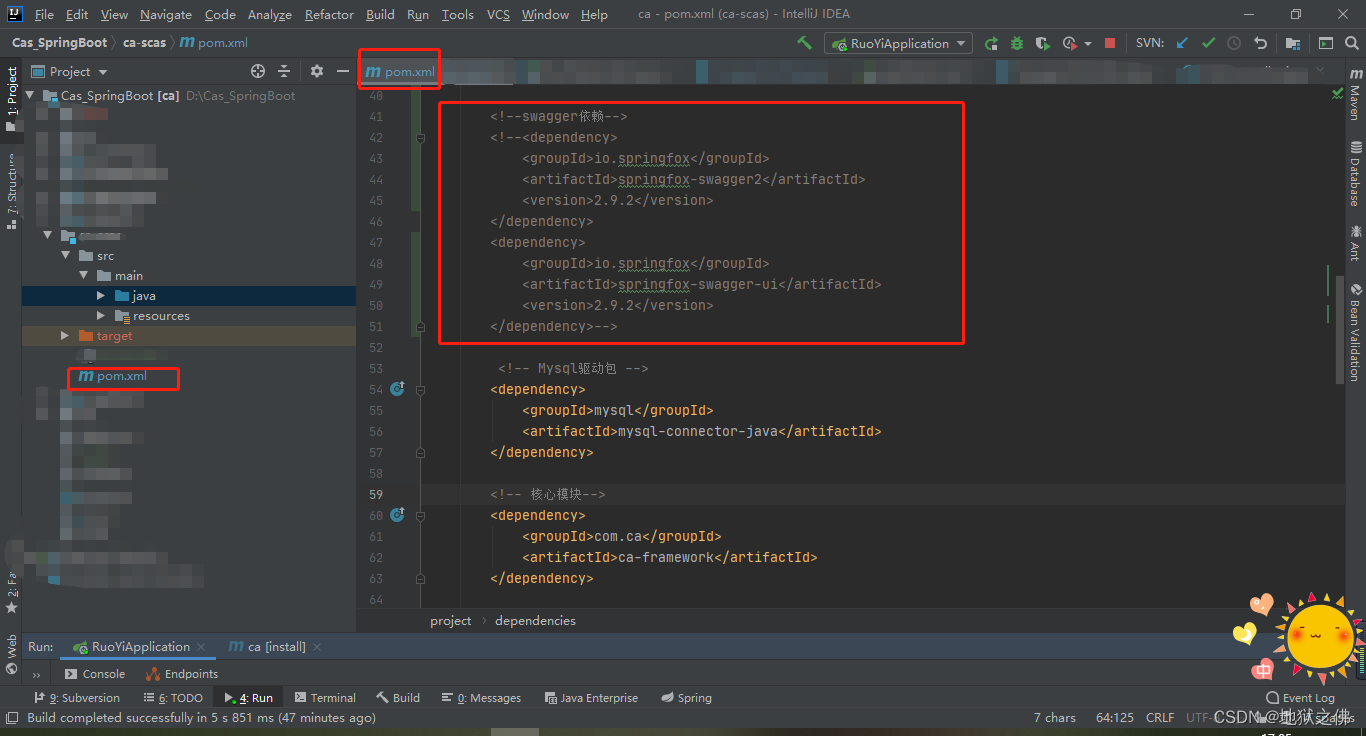Collapse the main folder
This screenshot has height=736, width=1366.
84,276
